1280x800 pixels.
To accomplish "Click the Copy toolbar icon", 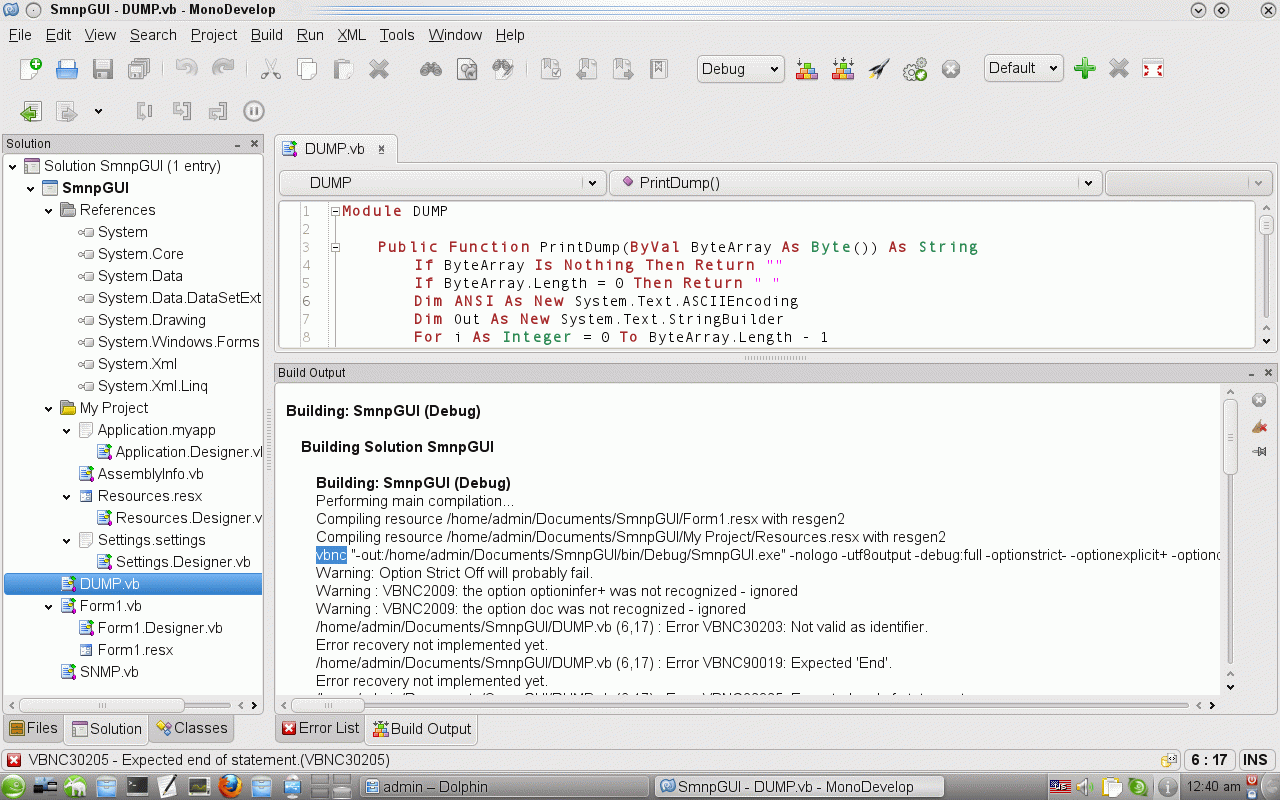I will coord(306,68).
